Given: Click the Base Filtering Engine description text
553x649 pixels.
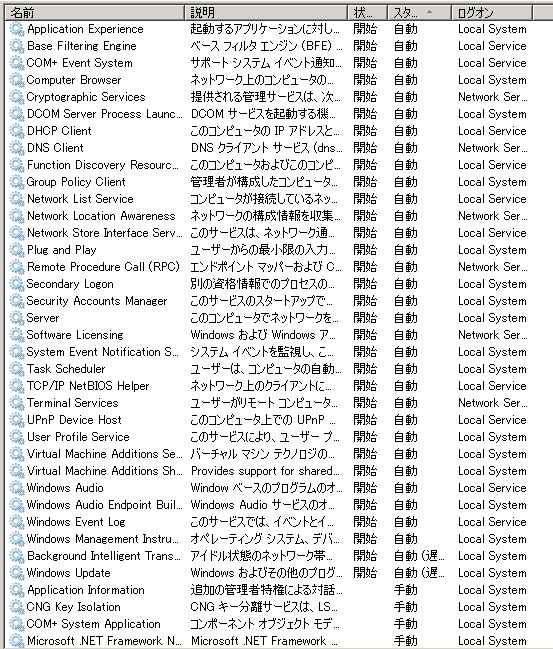Looking at the screenshot, I should click(x=266, y=46).
